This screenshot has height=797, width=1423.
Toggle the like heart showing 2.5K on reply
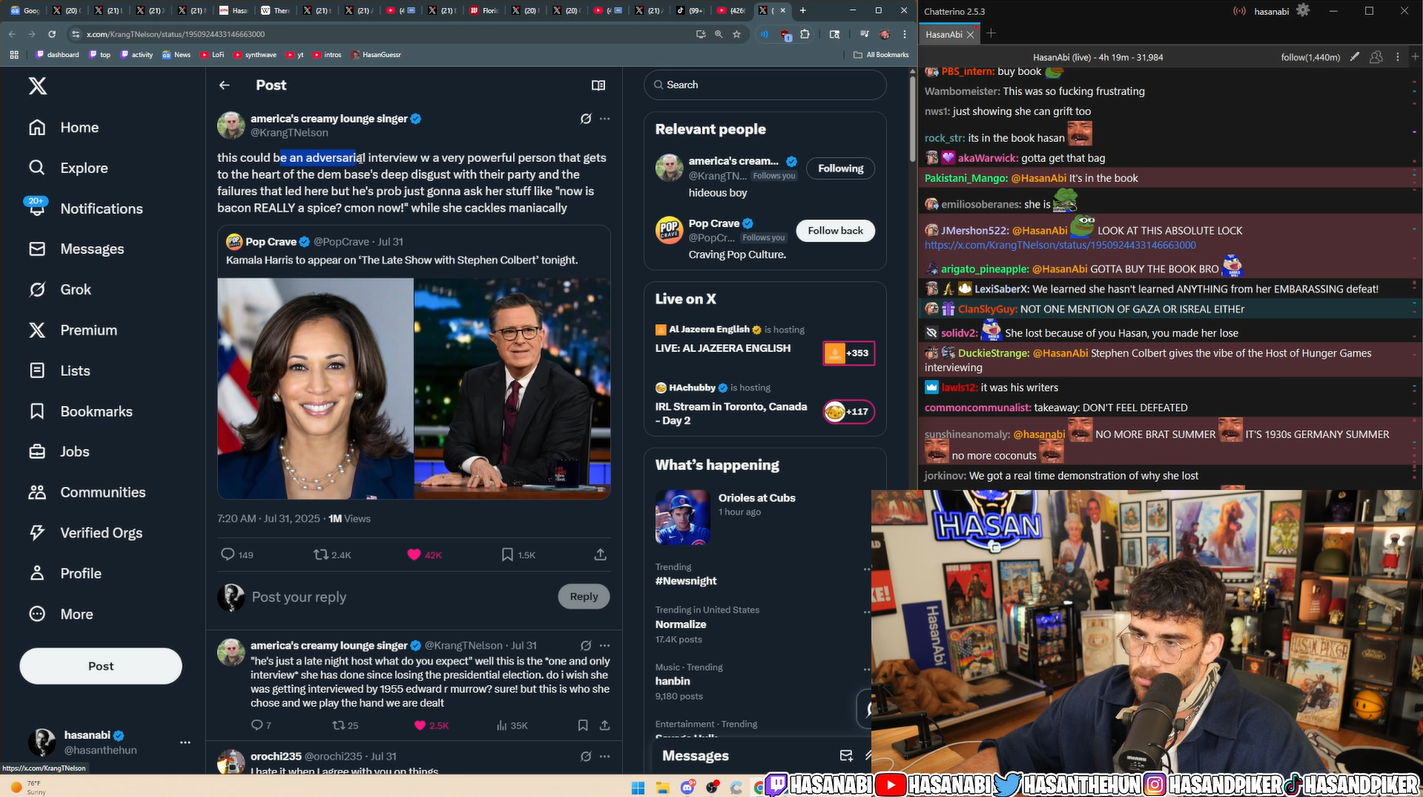(x=420, y=725)
